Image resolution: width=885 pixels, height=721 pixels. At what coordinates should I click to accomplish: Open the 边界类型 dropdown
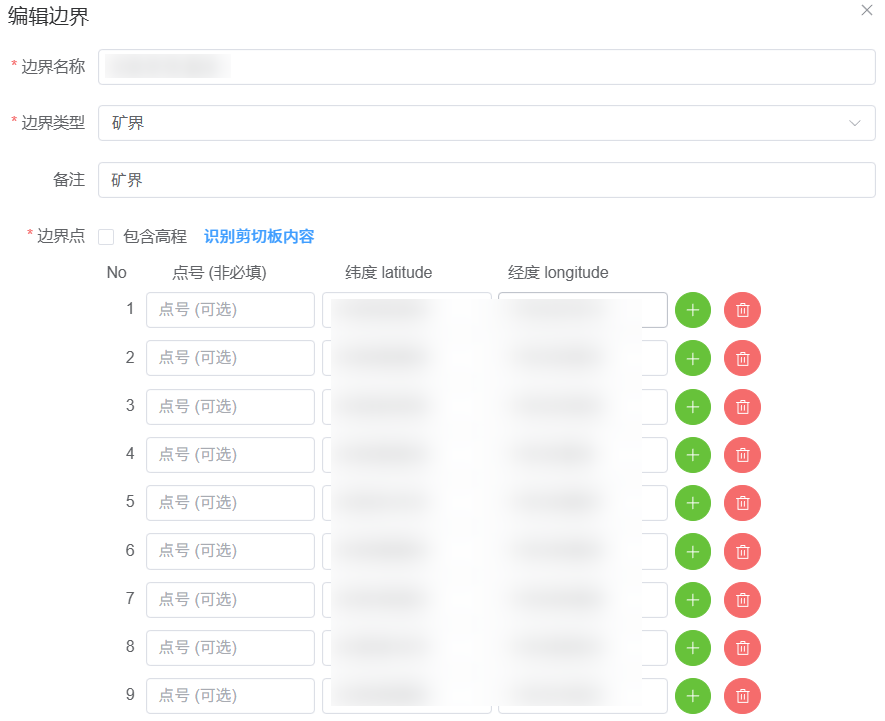486,123
